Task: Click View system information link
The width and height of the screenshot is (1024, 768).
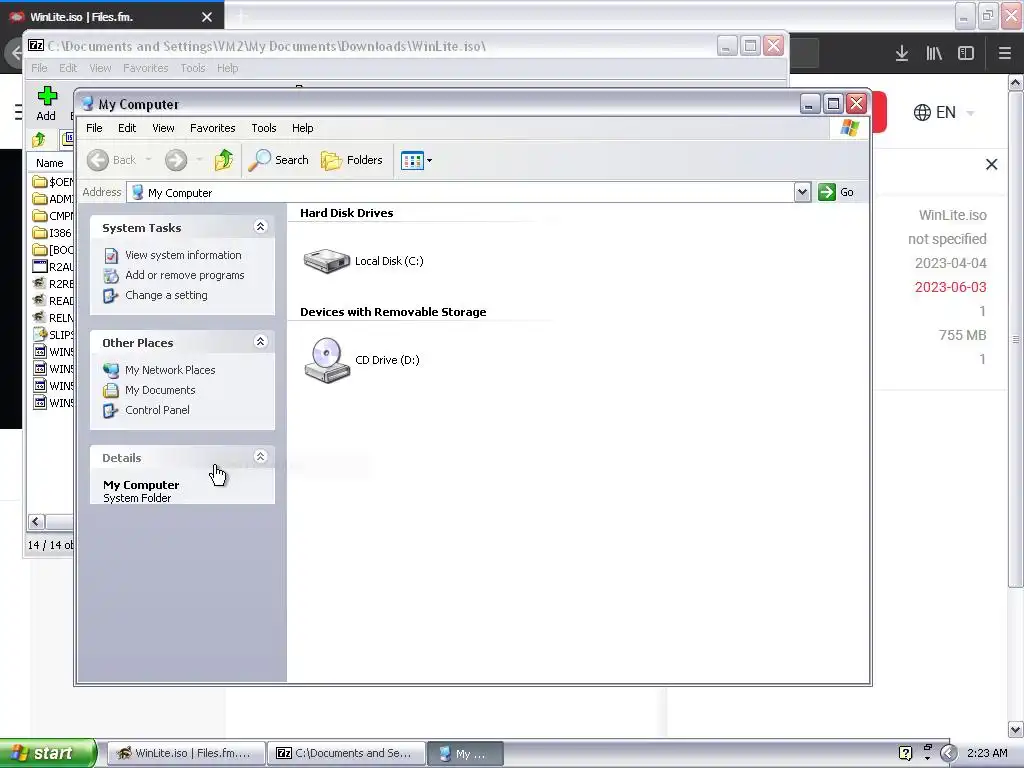Action: (183, 255)
